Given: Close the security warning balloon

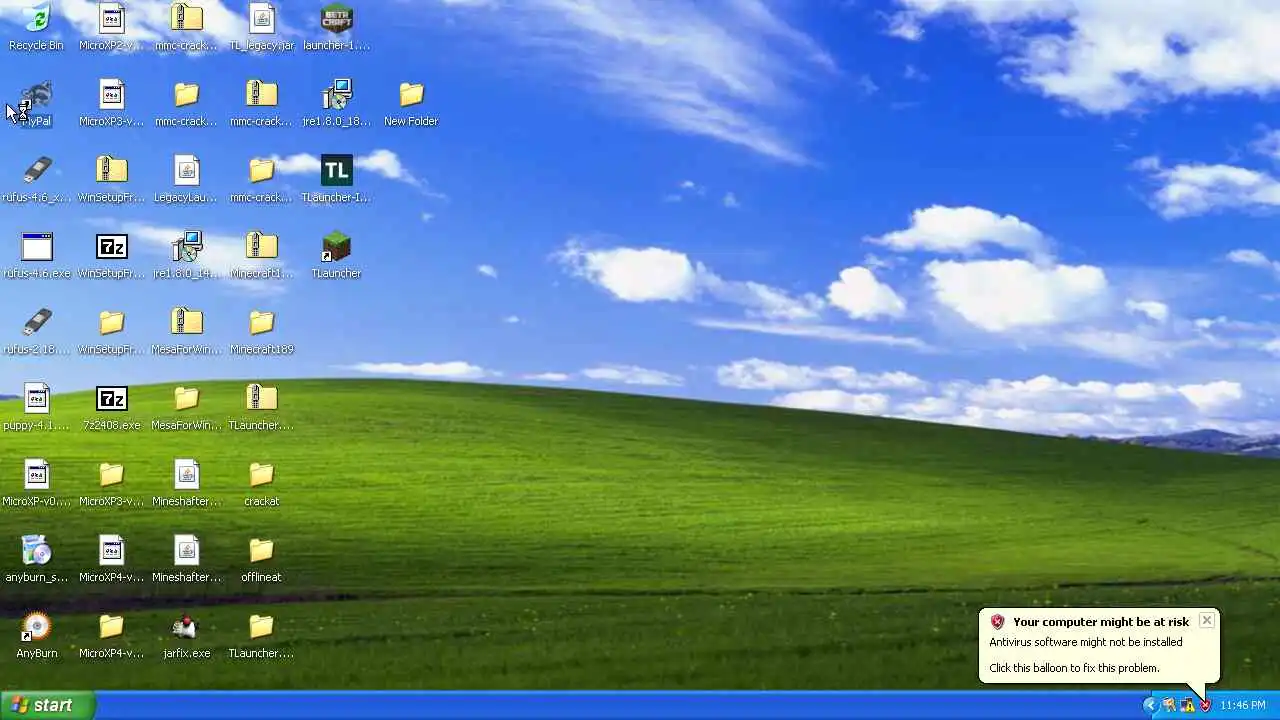Looking at the screenshot, I should [x=1207, y=621].
